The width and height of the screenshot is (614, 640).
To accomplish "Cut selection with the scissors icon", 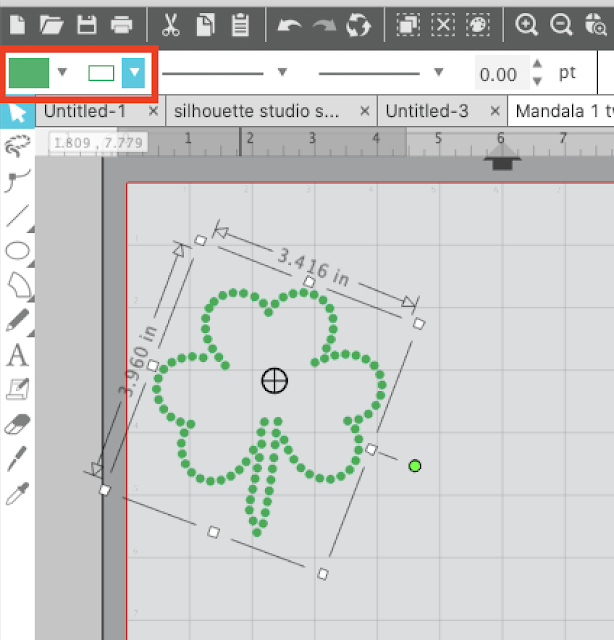I will point(171,25).
